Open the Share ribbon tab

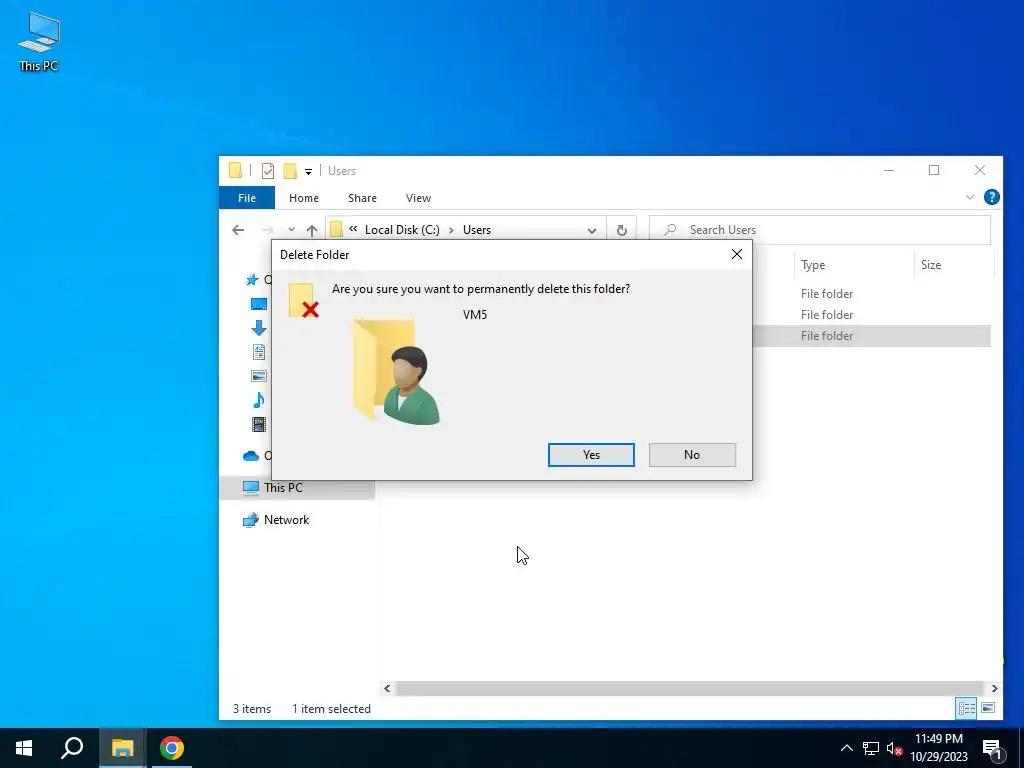(x=362, y=198)
